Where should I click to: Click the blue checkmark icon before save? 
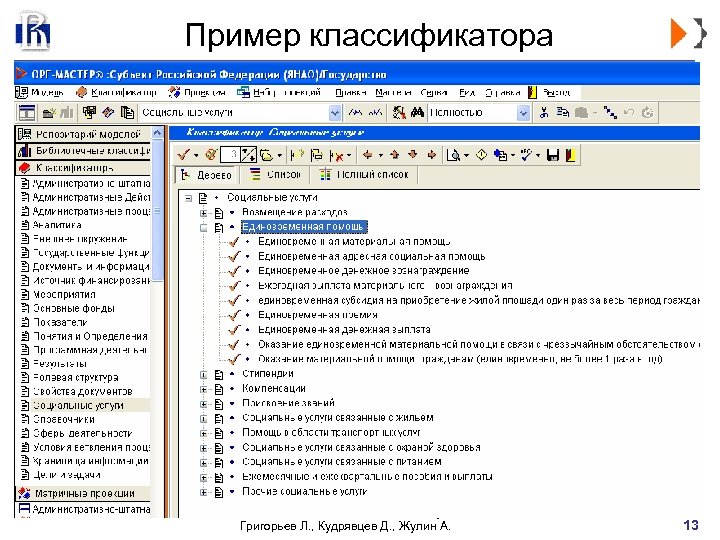coord(526,155)
